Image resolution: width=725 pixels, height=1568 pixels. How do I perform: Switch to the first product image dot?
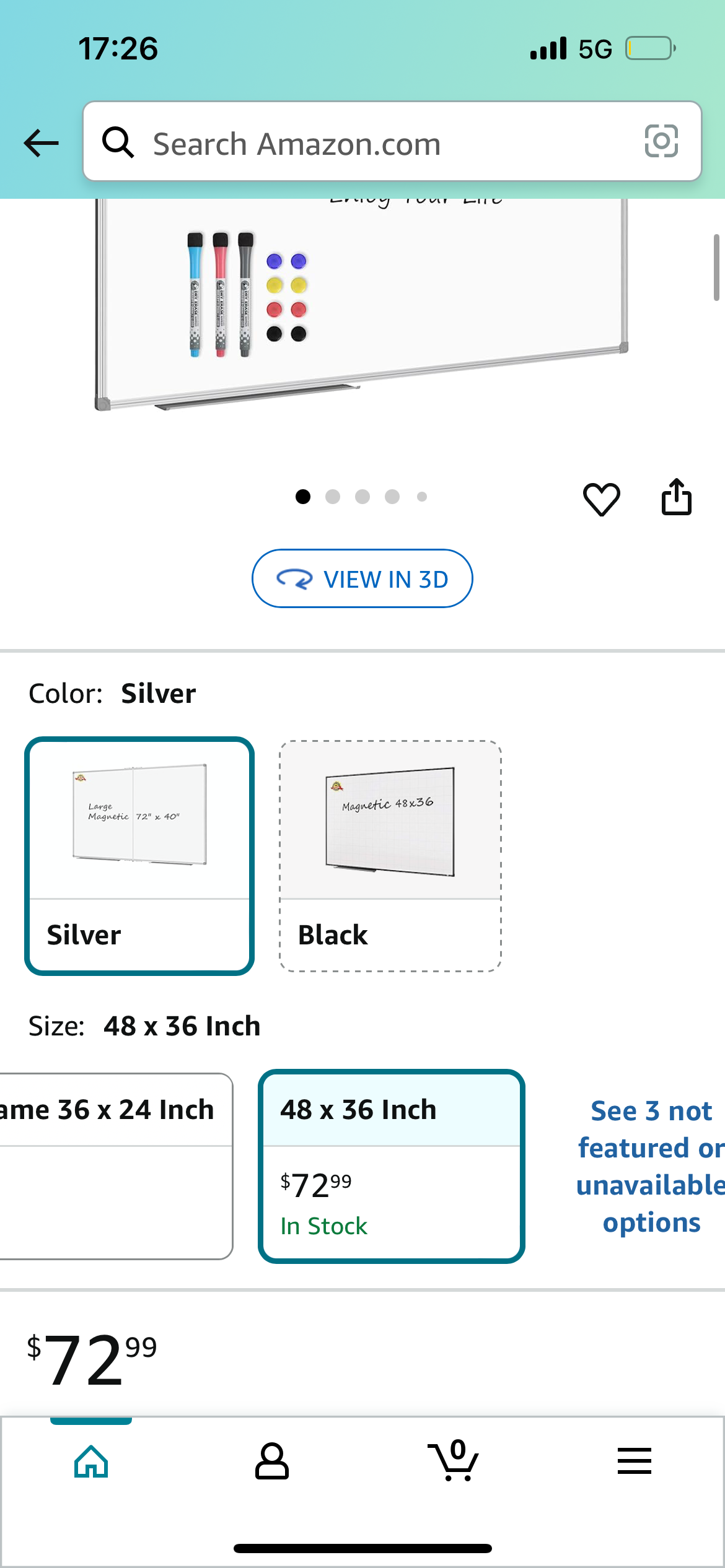coord(304,497)
